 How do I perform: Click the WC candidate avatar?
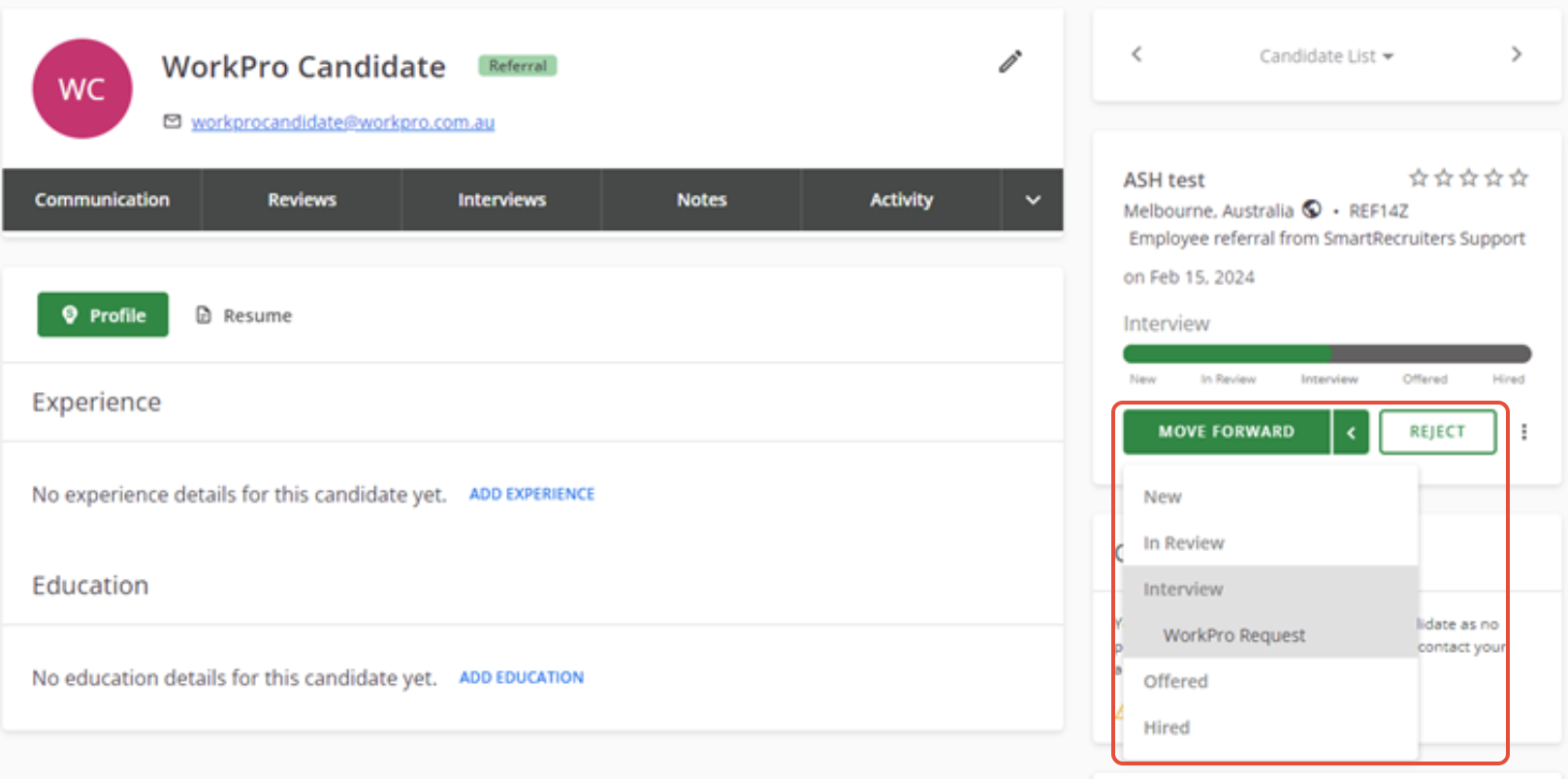click(x=82, y=88)
